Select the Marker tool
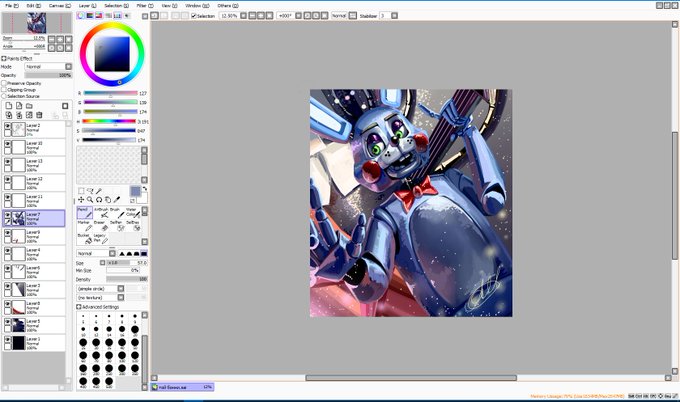Image resolution: width=680 pixels, height=402 pixels. click(x=85, y=226)
